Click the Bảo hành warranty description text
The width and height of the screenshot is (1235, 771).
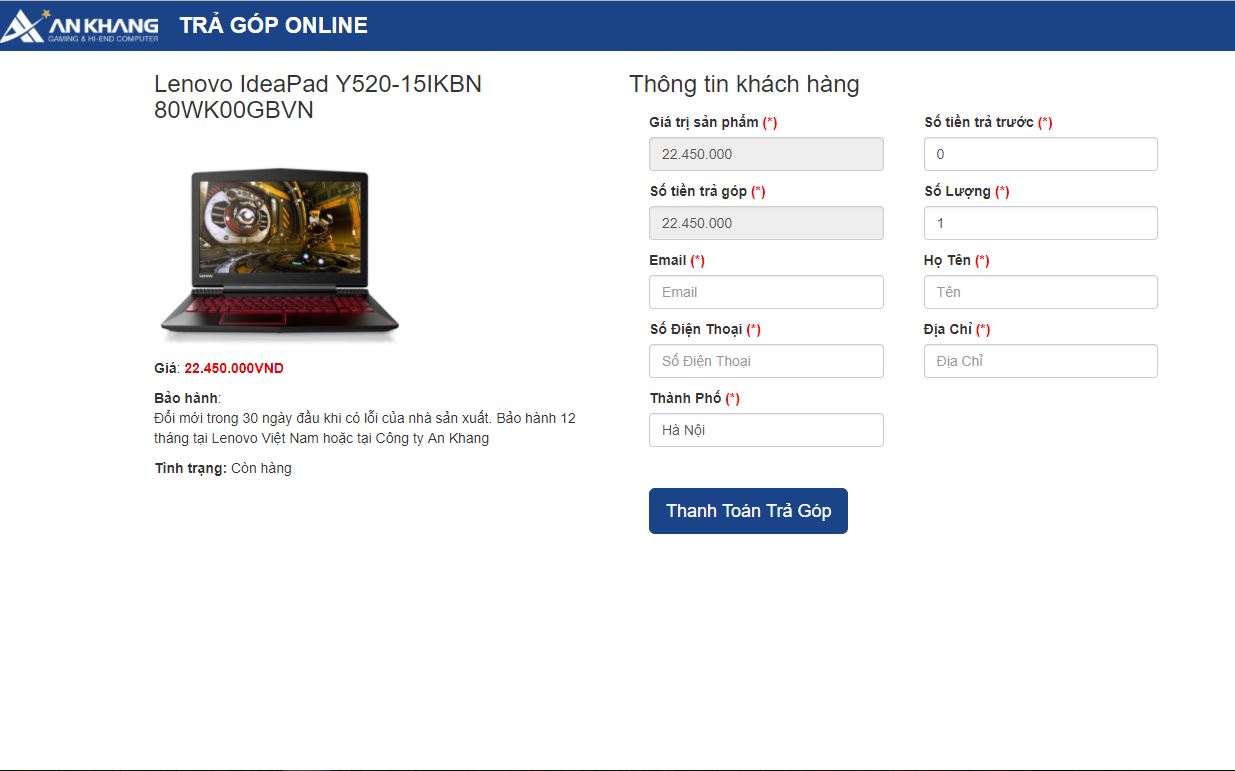(x=365, y=428)
